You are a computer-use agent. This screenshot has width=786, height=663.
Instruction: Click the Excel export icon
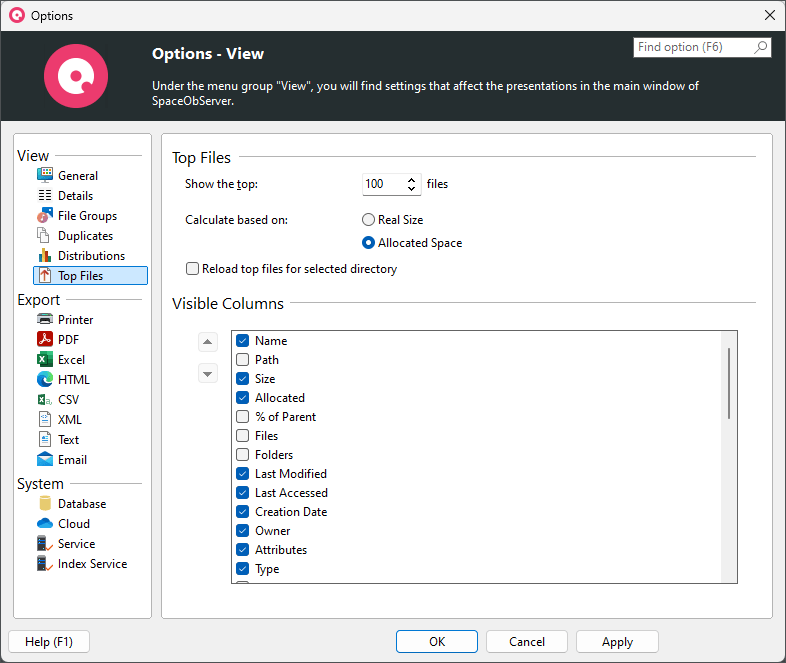(44, 360)
